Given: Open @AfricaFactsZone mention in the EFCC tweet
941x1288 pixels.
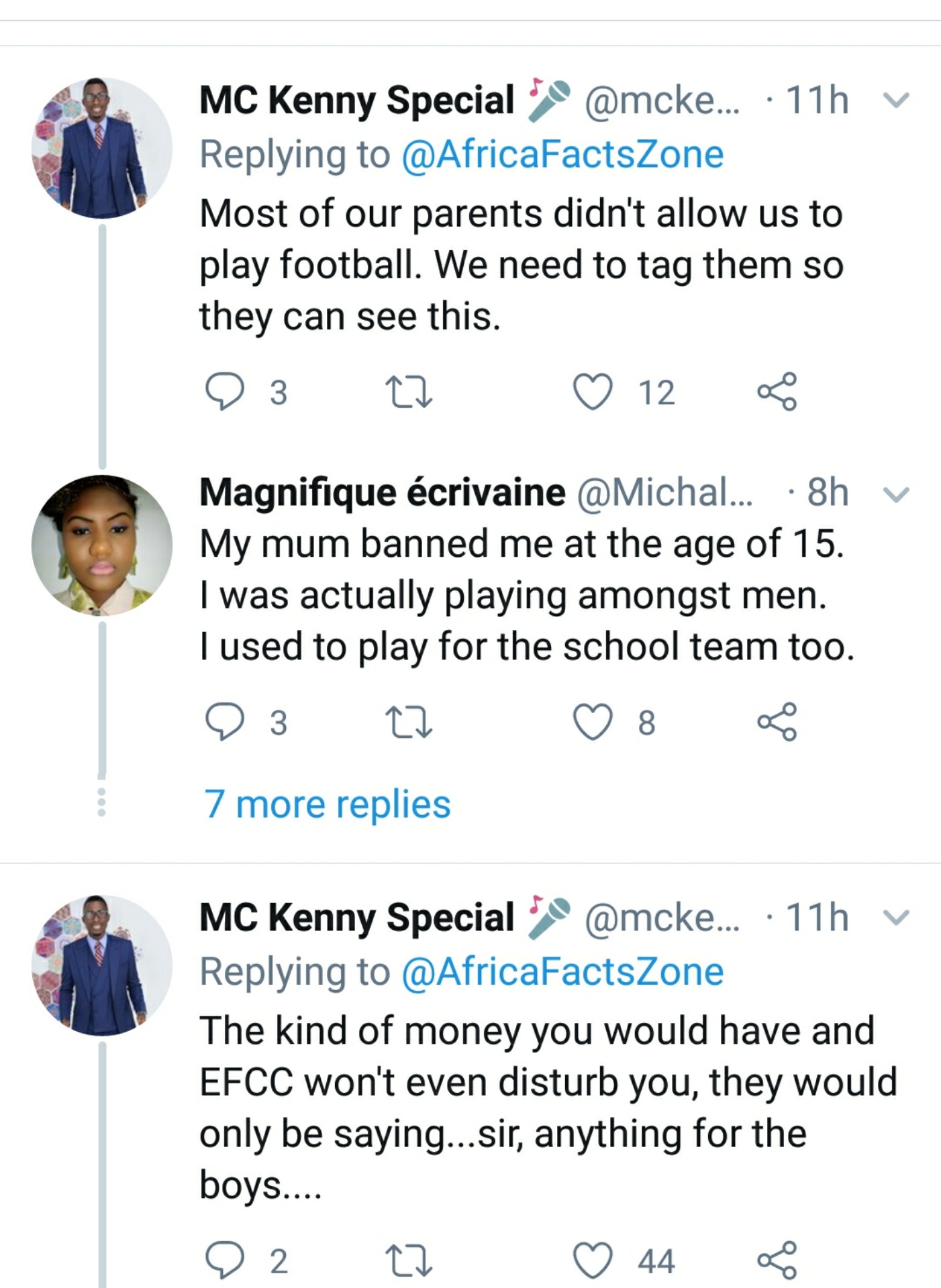Looking at the screenshot, I should point(562,972).
